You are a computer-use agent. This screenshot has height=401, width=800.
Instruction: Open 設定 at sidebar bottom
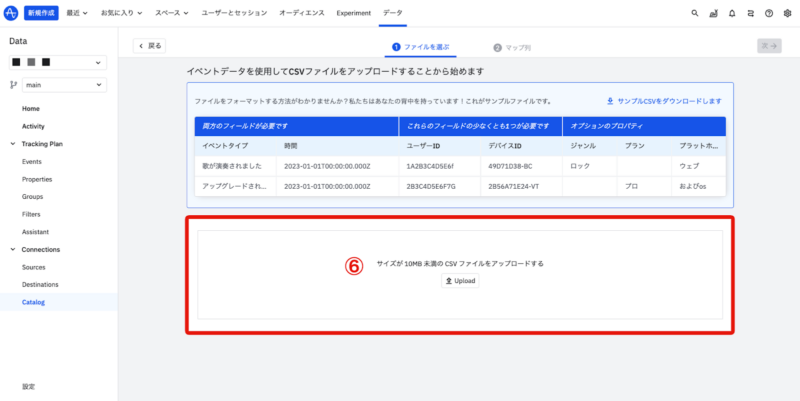(29, 387)
